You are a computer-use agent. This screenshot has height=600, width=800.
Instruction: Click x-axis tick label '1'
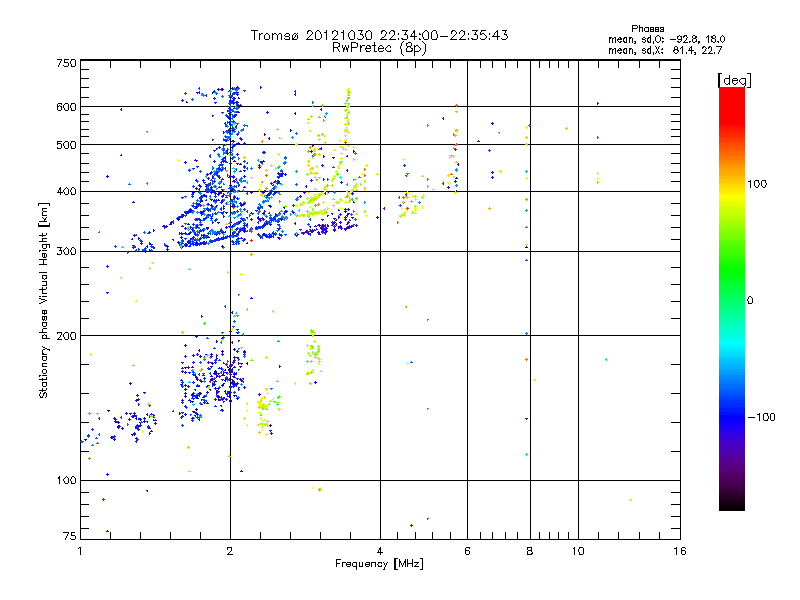point(80,551)
